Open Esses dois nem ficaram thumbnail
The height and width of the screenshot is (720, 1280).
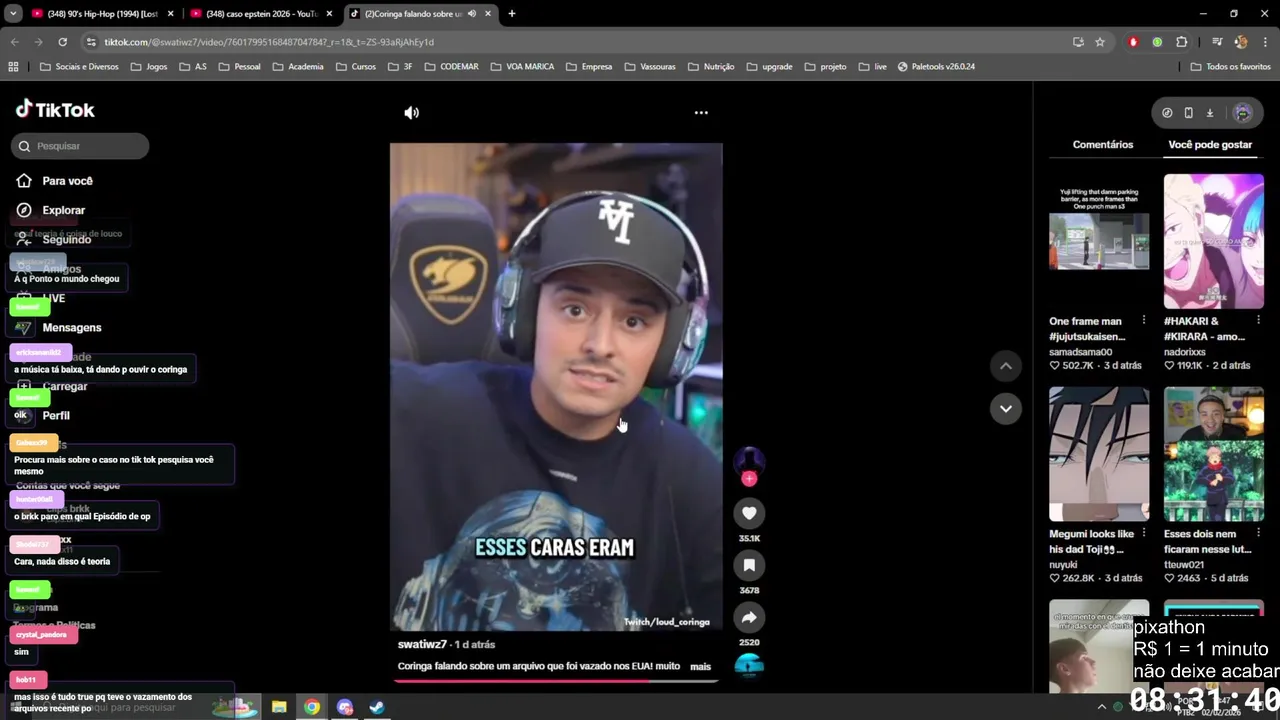pyautogui.click(x=1214, y=454)
